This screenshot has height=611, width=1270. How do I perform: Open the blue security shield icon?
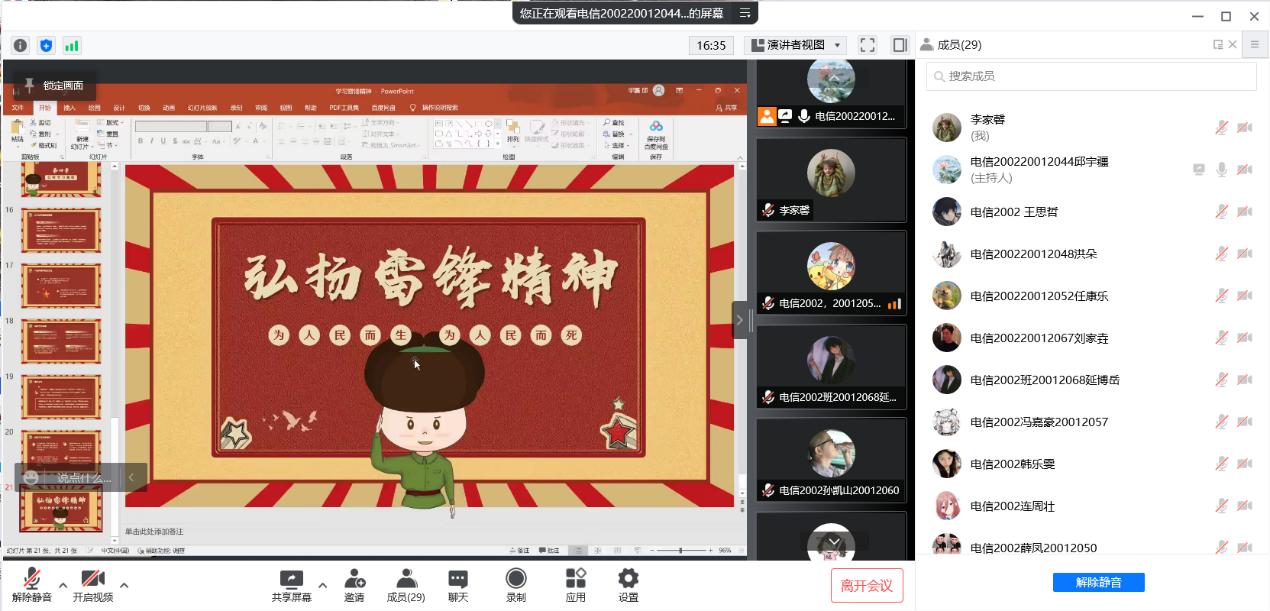click(46, 45)
